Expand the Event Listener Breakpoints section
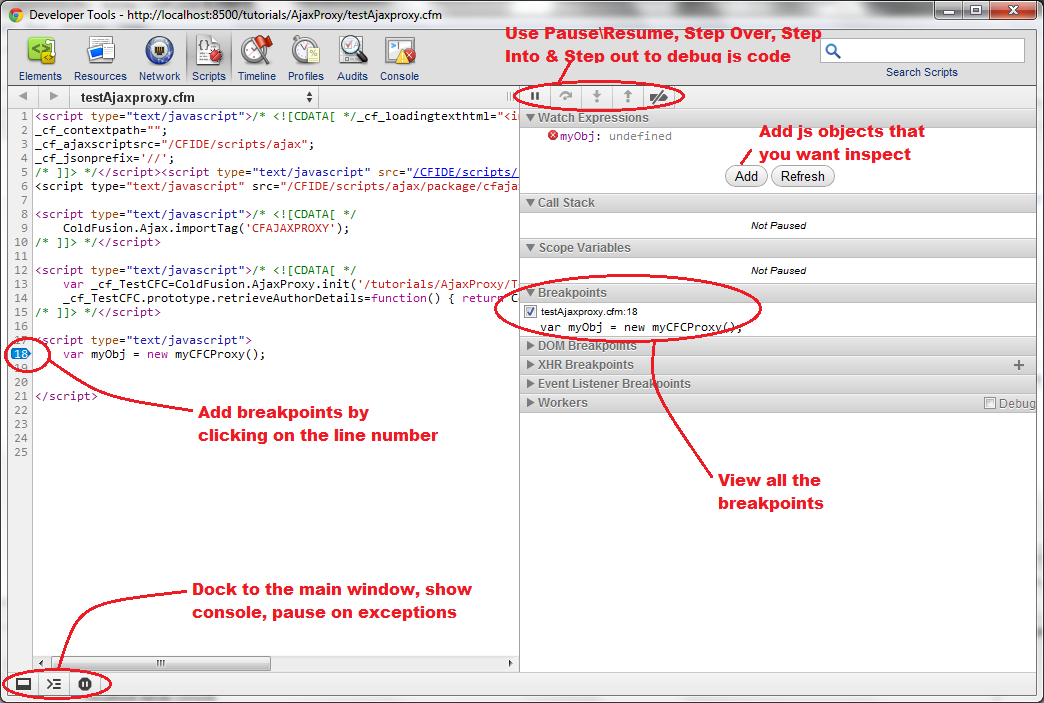The image size is (1044, 703). [613, 384]
